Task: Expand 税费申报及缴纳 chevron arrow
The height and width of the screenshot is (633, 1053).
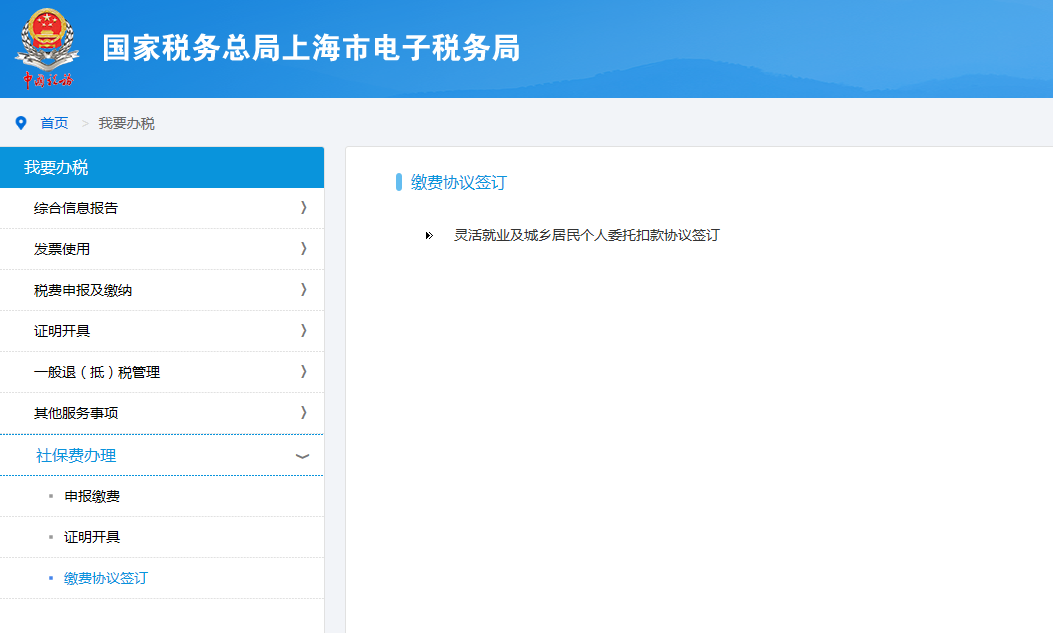Action: click(303, 290)
